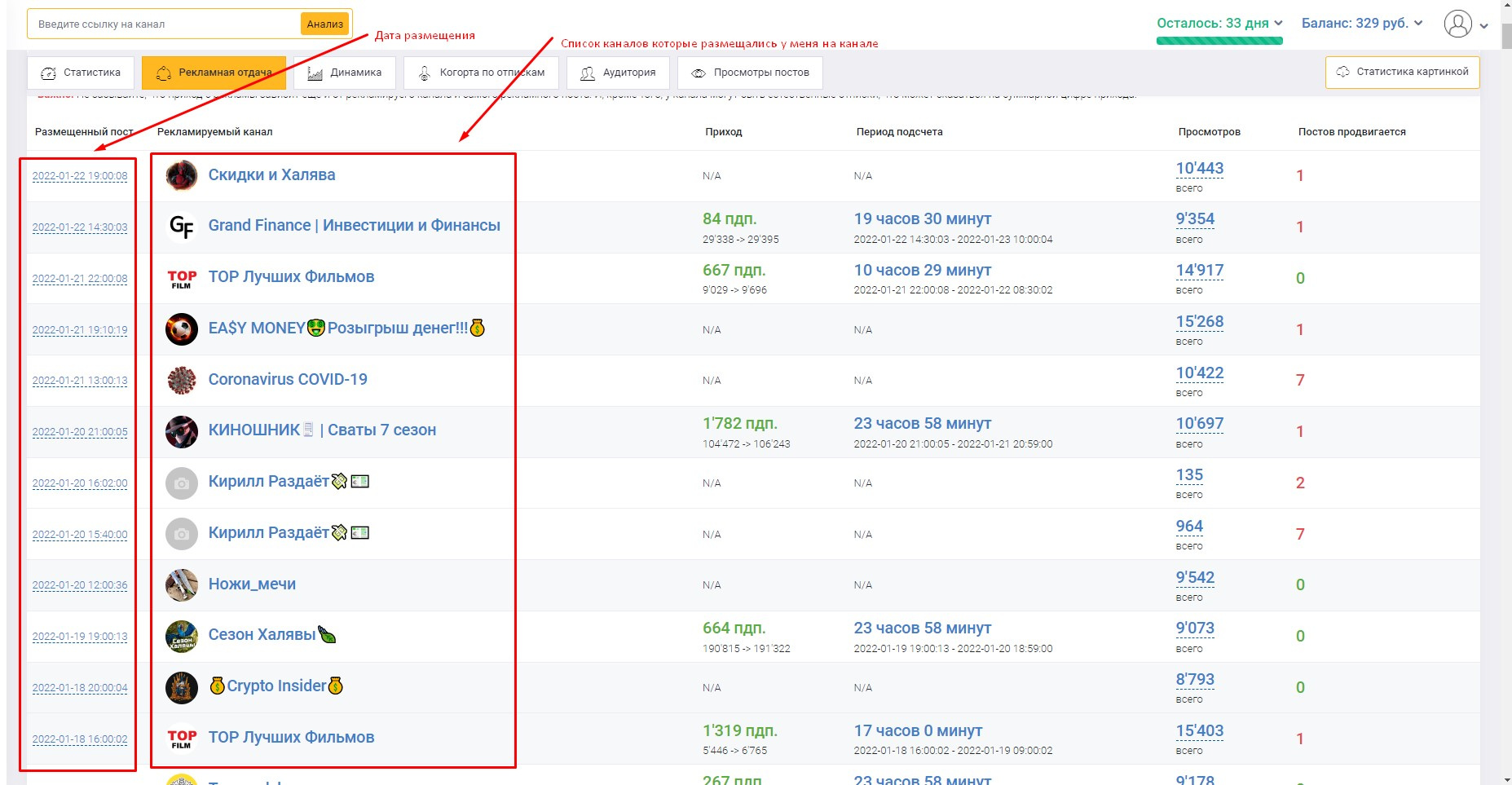This screenshot has height=785, width=1512.
Task: Open post dated 2022-01-19 19:00:13
Action: (x=80, y=637)
